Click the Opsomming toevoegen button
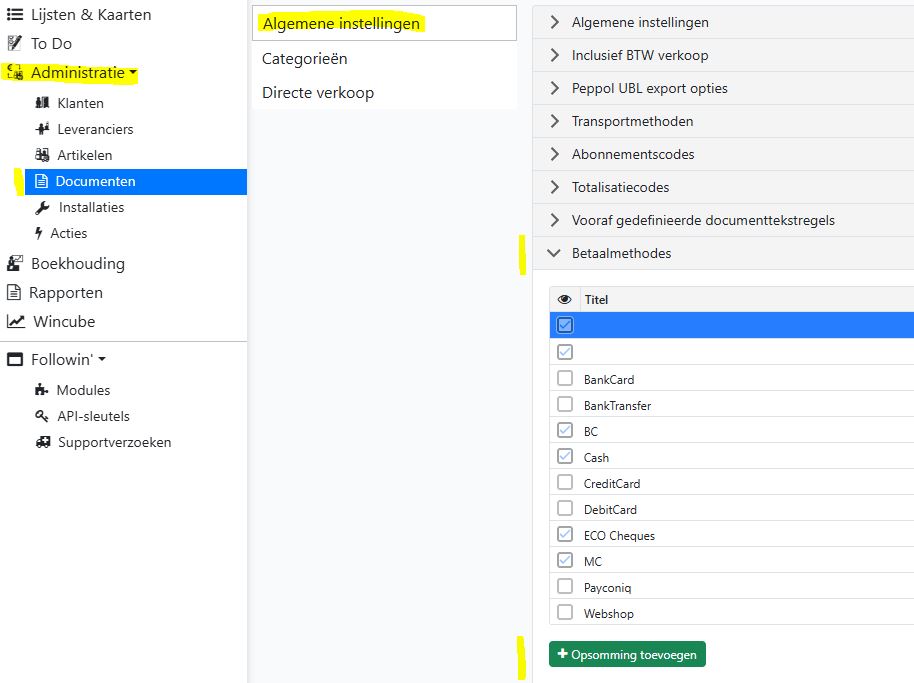Viewport: 914px width, 683px height. pos(627,654)
